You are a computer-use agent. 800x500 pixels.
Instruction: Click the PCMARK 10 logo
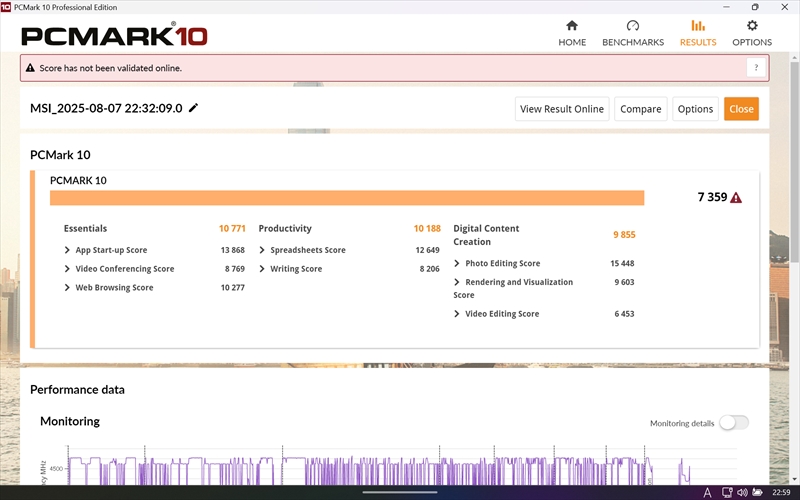pos(114,35)
